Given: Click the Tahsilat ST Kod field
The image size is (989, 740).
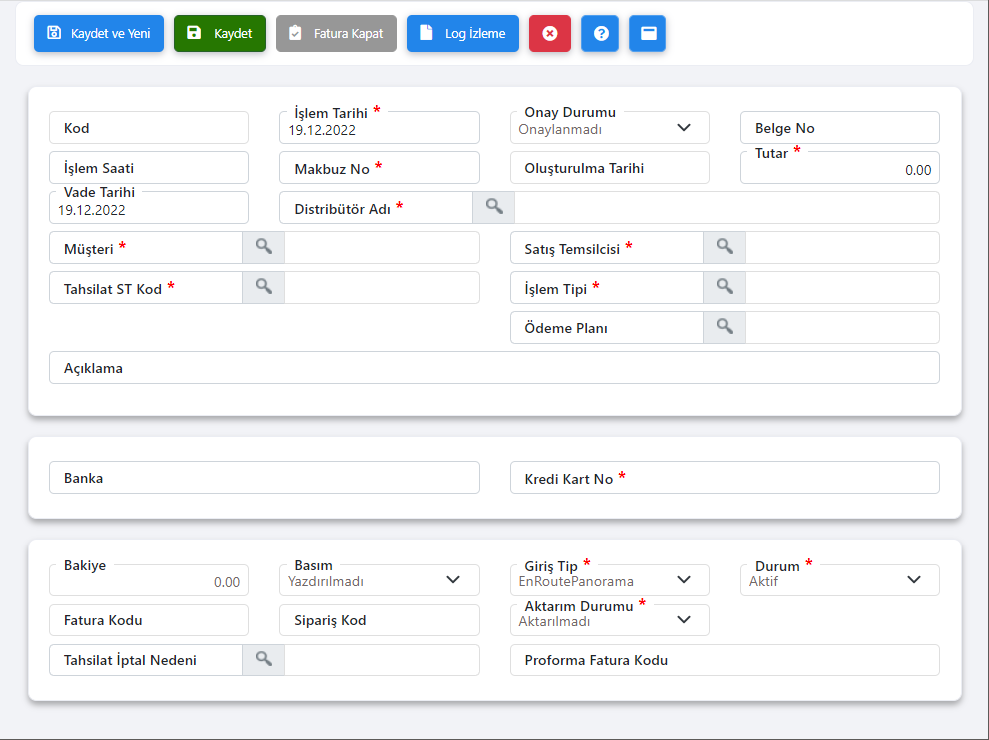Looking at the screenshot, I should [x=146, y=288].
